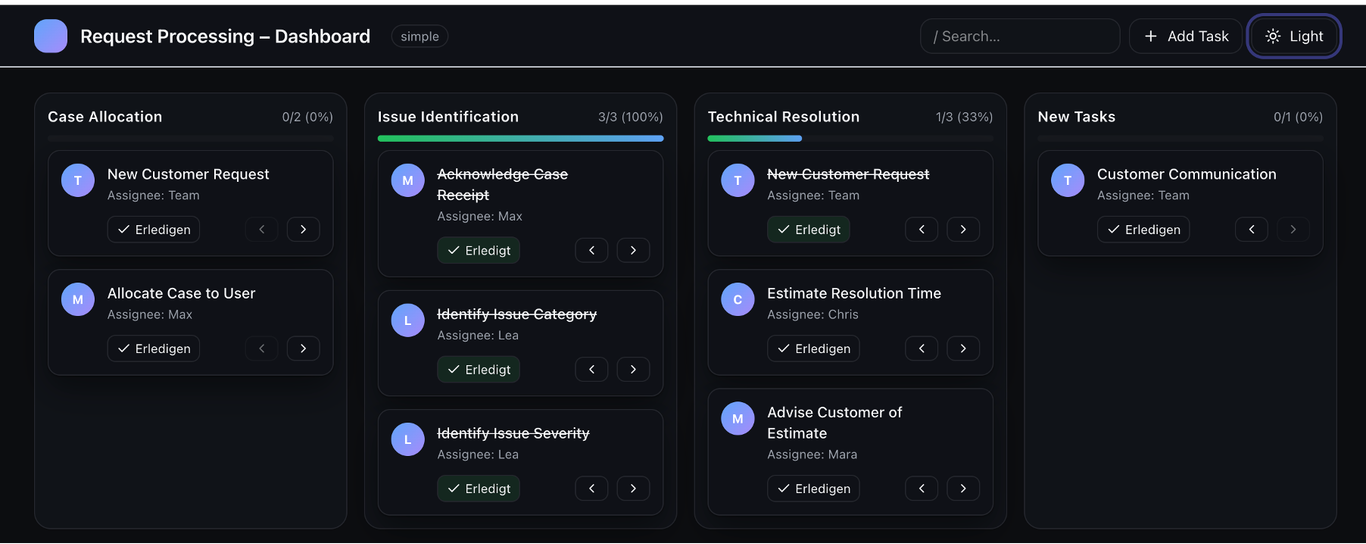Click the Issue Identification progress bar

click(x=520, y=138)
